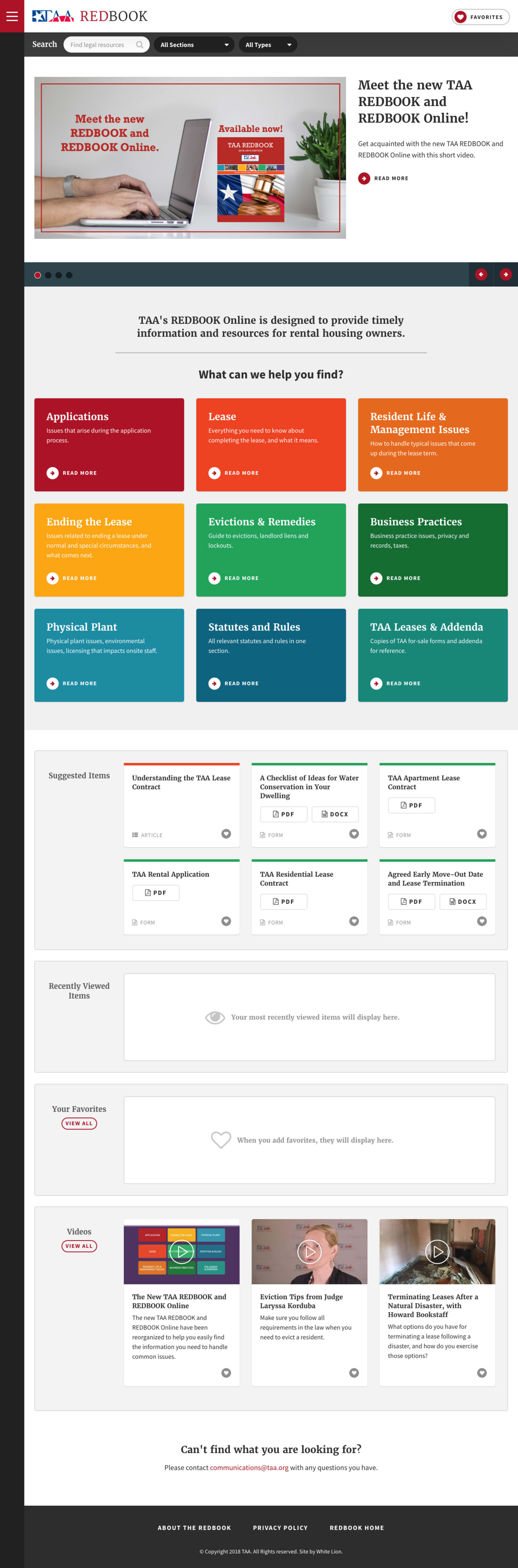Play The New TAA REDBOOK video
The image size is (518, 1568).
[181, 1251]
